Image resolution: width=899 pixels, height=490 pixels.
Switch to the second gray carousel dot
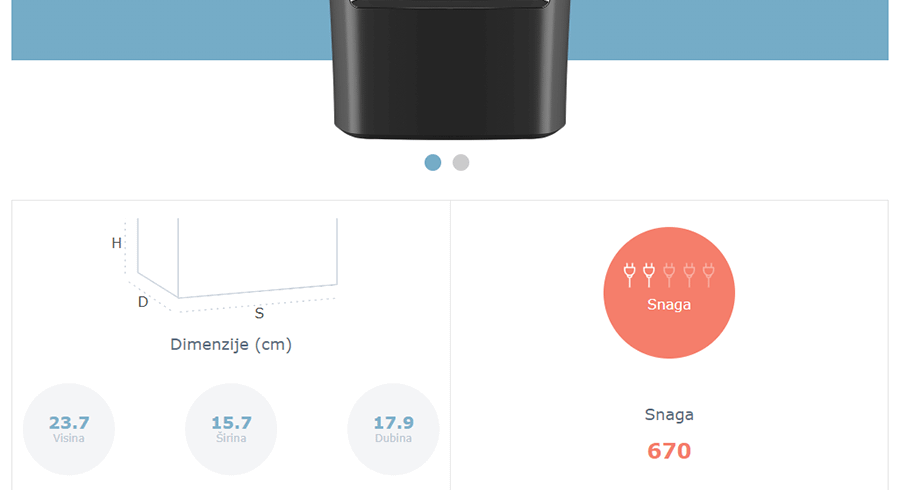pos(461,162)
